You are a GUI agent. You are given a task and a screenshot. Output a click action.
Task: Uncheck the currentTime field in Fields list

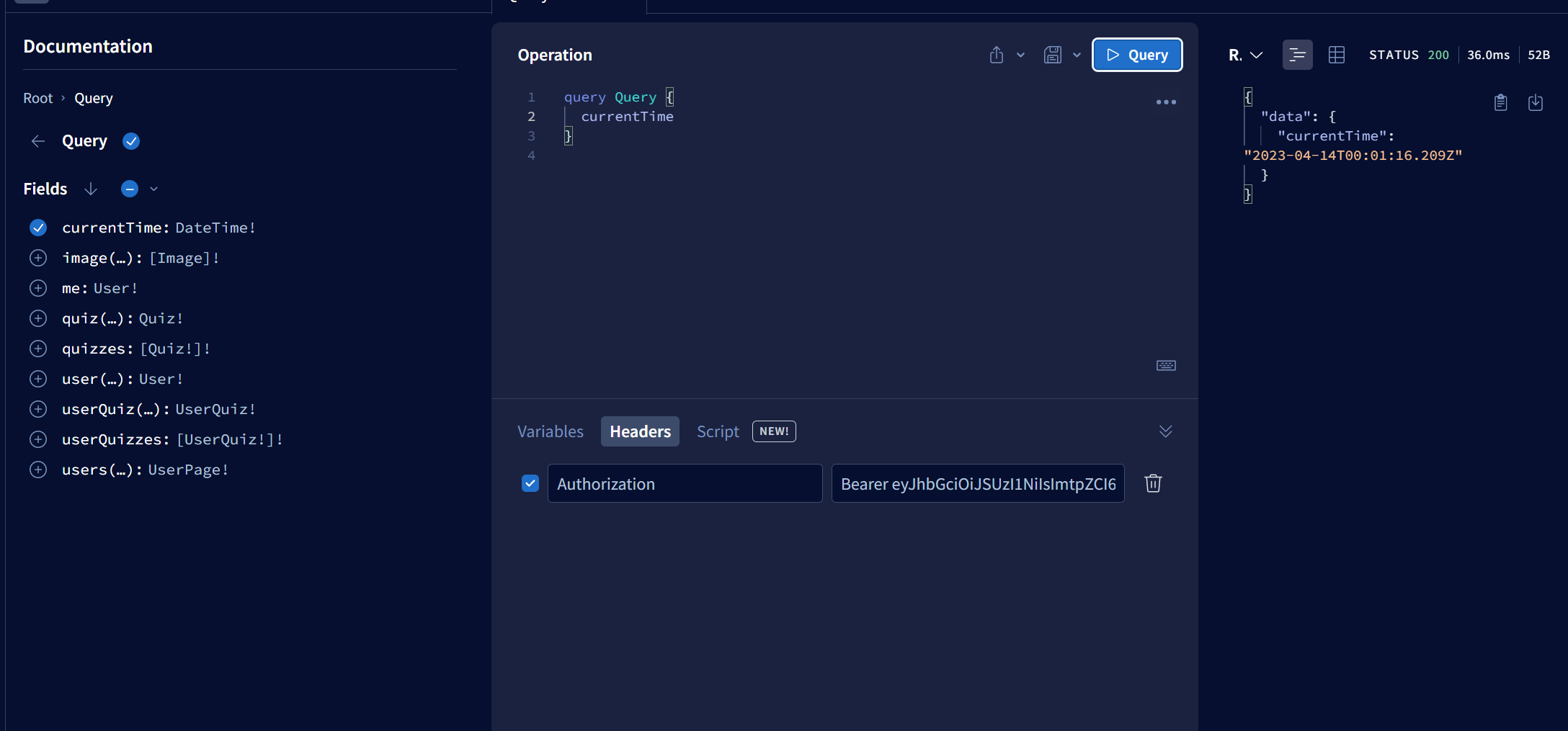click(37, 228)
